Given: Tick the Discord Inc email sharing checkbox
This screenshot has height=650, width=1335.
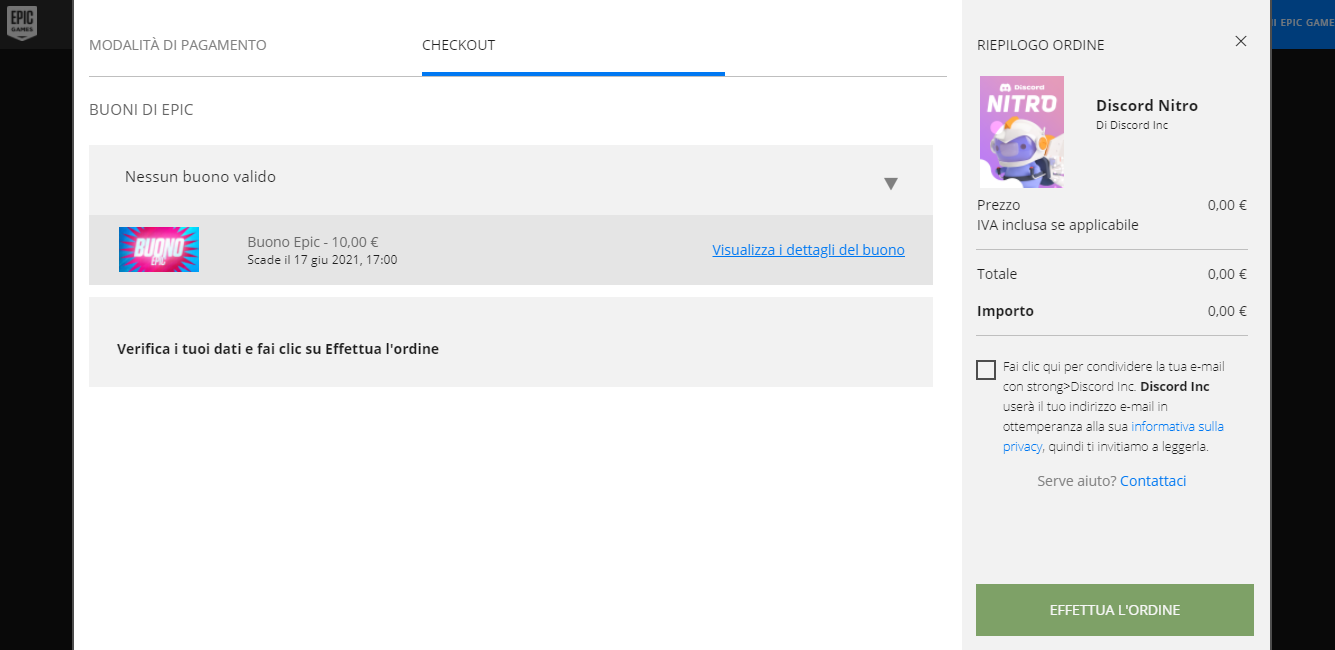Looking at the screenshot, I should pos(986,370).
